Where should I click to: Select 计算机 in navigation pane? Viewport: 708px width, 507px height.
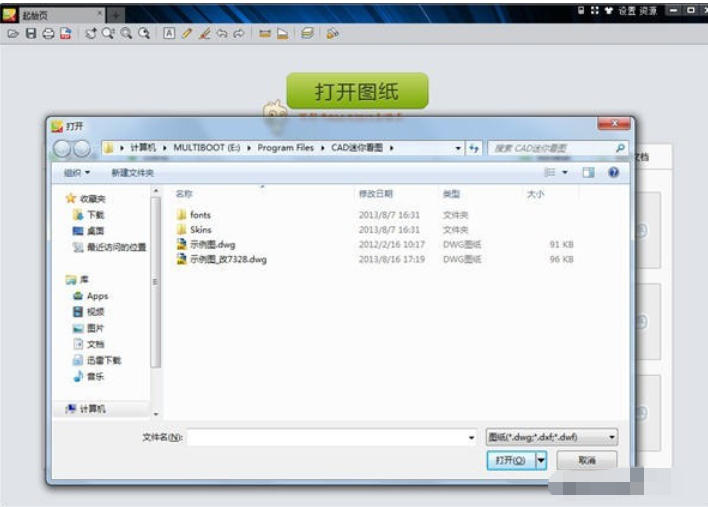coord(86,409)
